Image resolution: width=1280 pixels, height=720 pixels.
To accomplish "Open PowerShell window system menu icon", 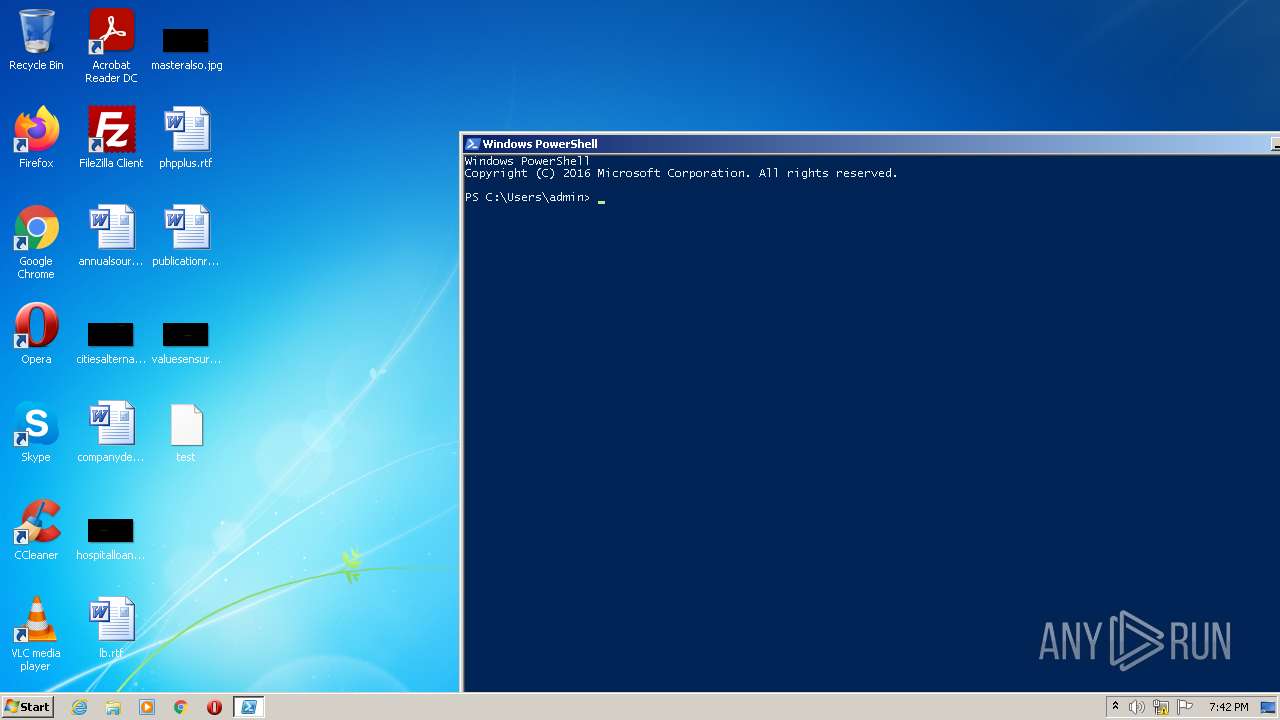I will click(x=472, y=144).
